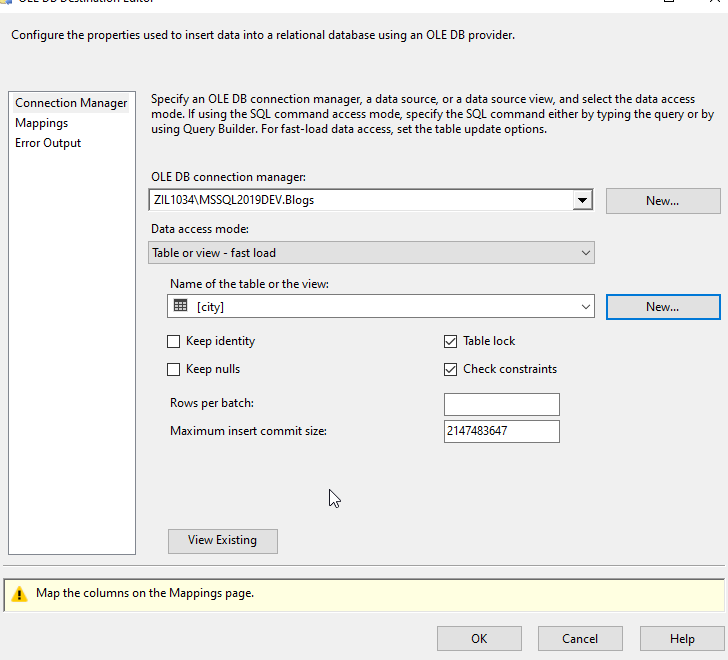Click the Rows per batch input field
Image resolution: width=728 pixels, height=660 pixels.
501,404
